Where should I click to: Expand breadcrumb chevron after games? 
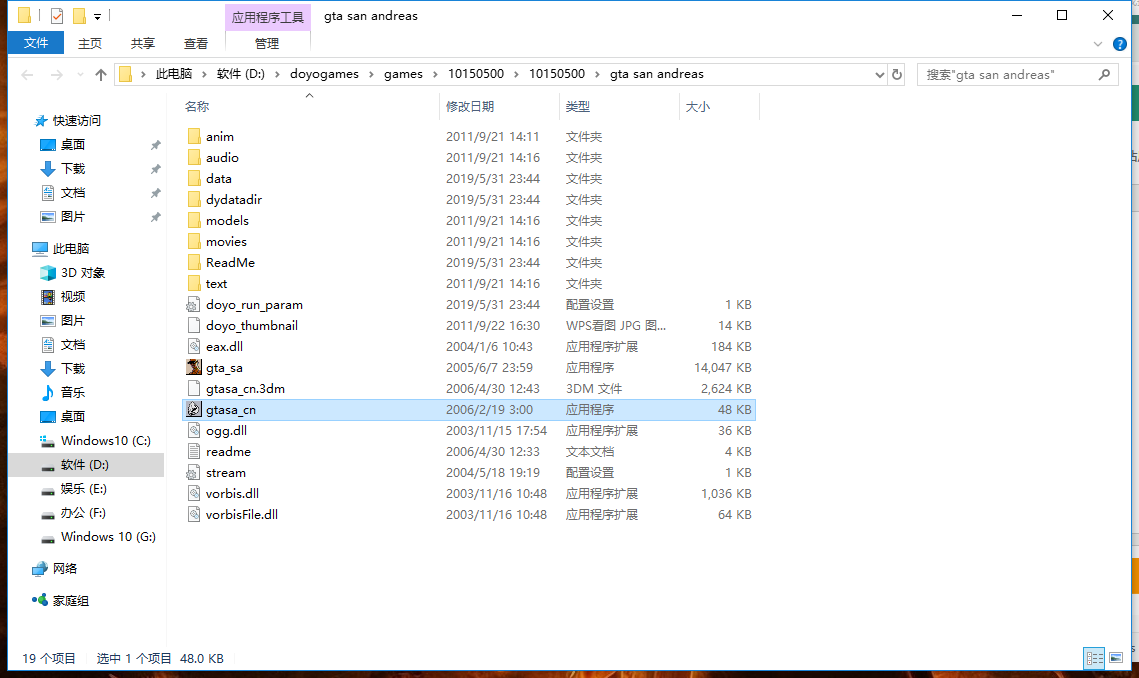coord(435,74)
